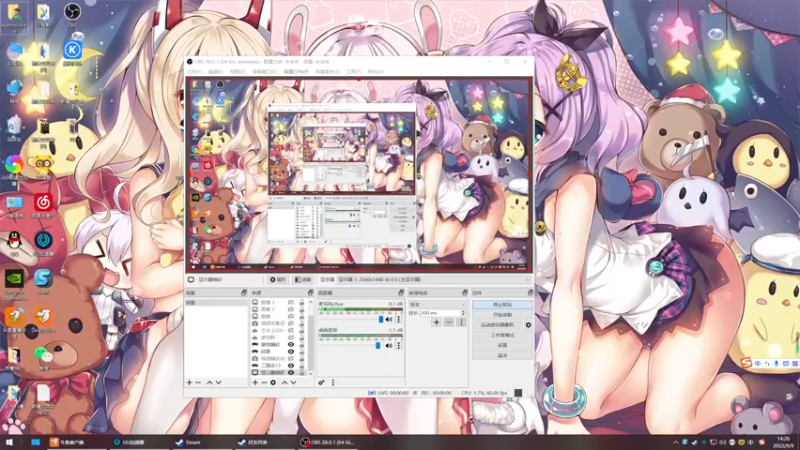This screenshot has width=800, height=450.
Task: Click the 开始录制 button
Action: pyautogui.click(x=502, y=315)
